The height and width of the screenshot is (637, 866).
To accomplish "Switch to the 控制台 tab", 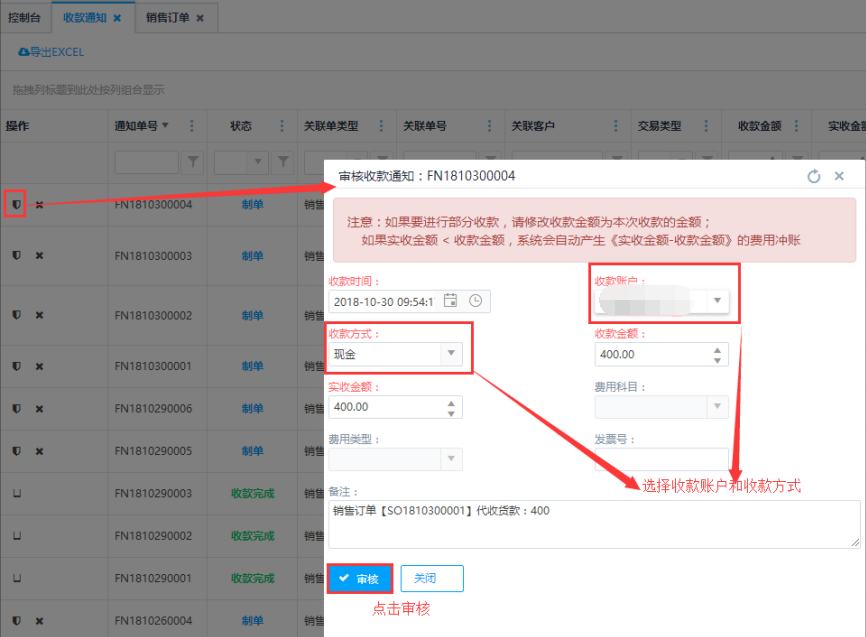I will [x=24, y=18].
